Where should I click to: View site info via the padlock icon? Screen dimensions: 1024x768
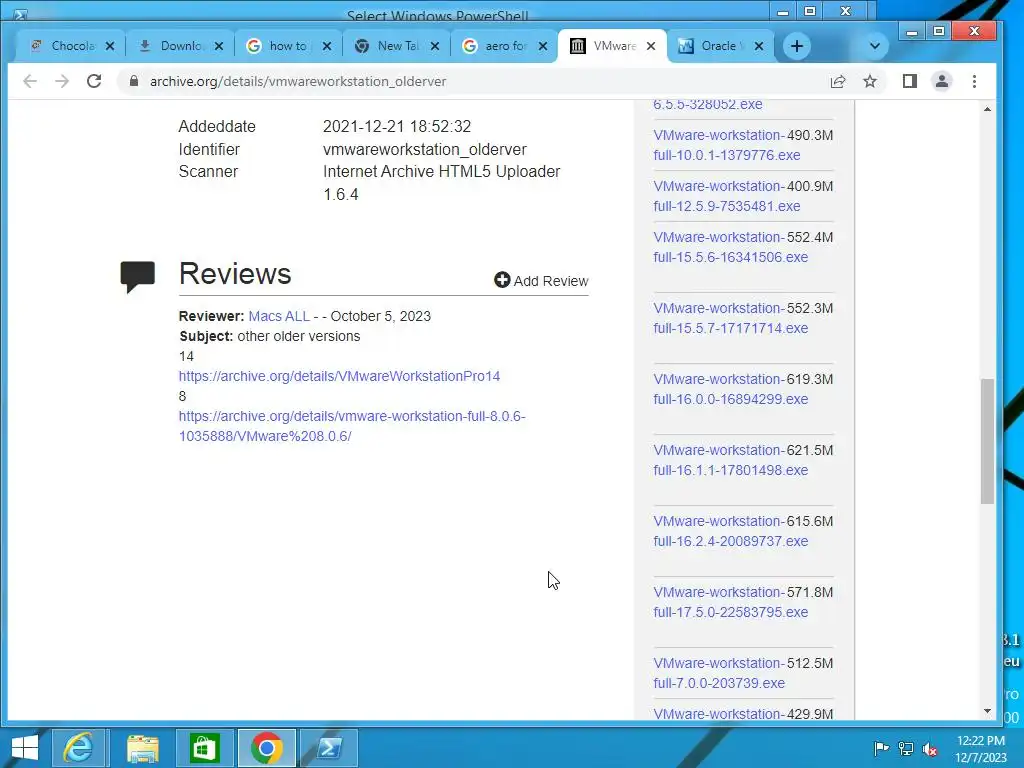[x=134, y=81]
